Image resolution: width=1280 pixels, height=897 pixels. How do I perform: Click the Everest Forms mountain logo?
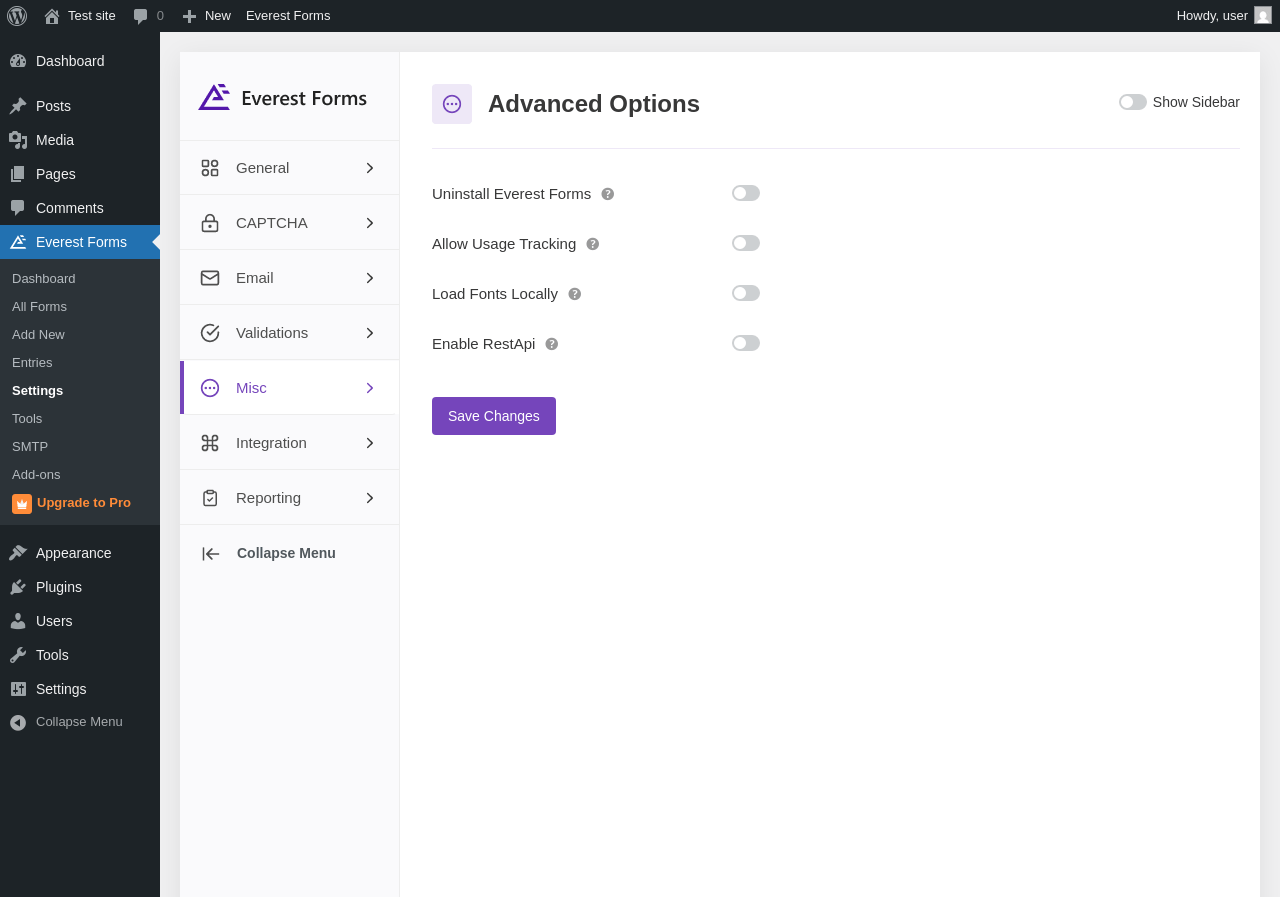pos(214,97)
